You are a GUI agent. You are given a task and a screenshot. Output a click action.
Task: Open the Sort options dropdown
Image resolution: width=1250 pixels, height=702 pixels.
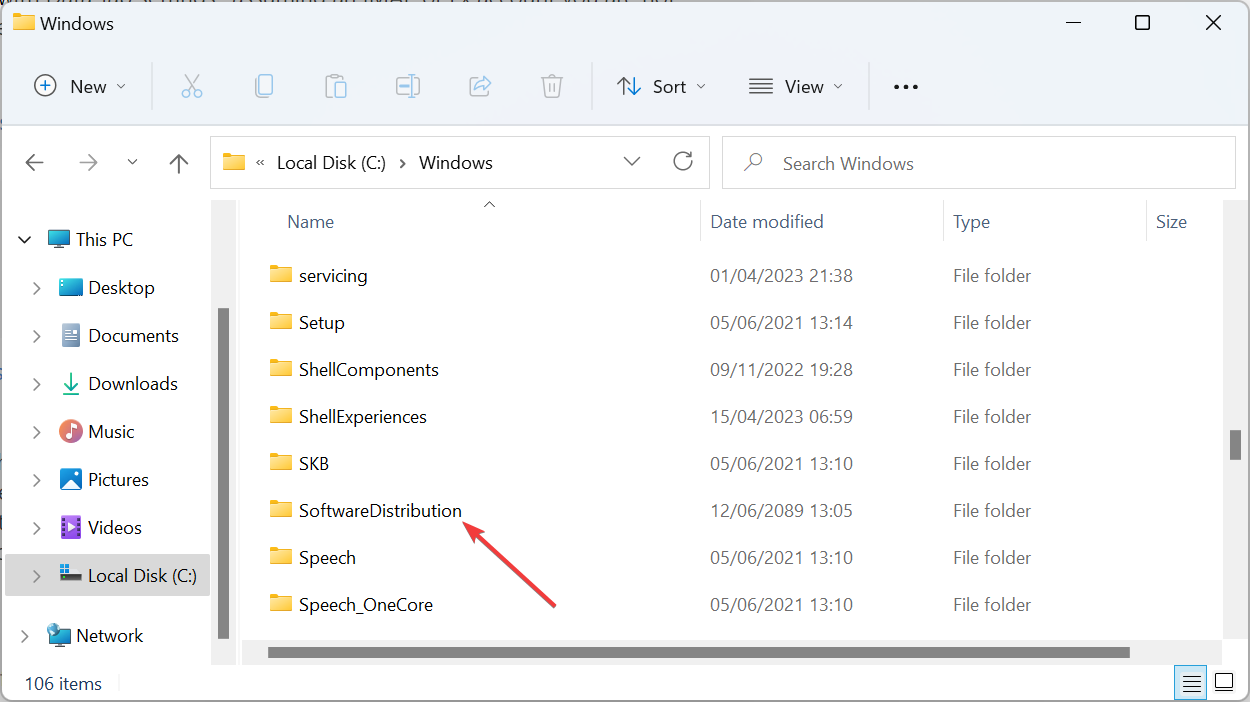[x=661, y=87]
